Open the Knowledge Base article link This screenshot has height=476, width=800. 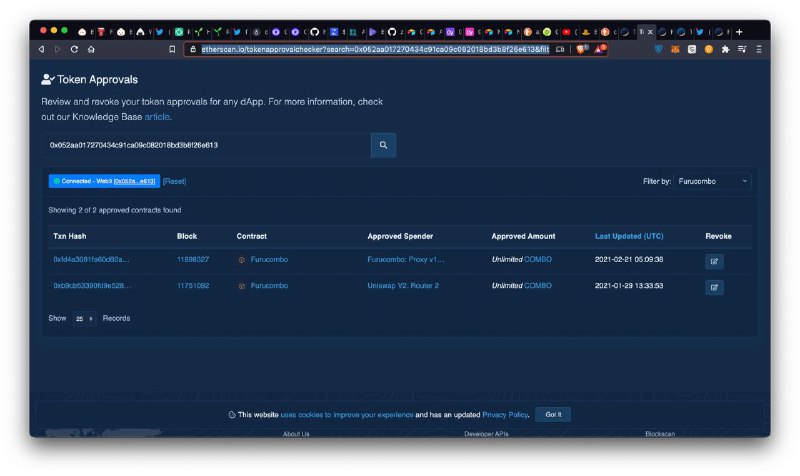point(157,117)
